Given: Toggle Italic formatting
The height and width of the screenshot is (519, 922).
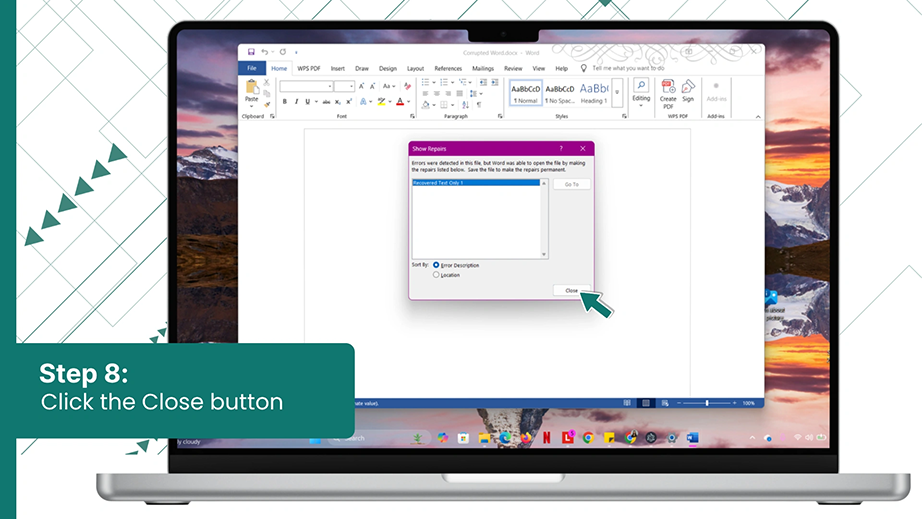Looking at the screenshot, I should click(296, 102).
